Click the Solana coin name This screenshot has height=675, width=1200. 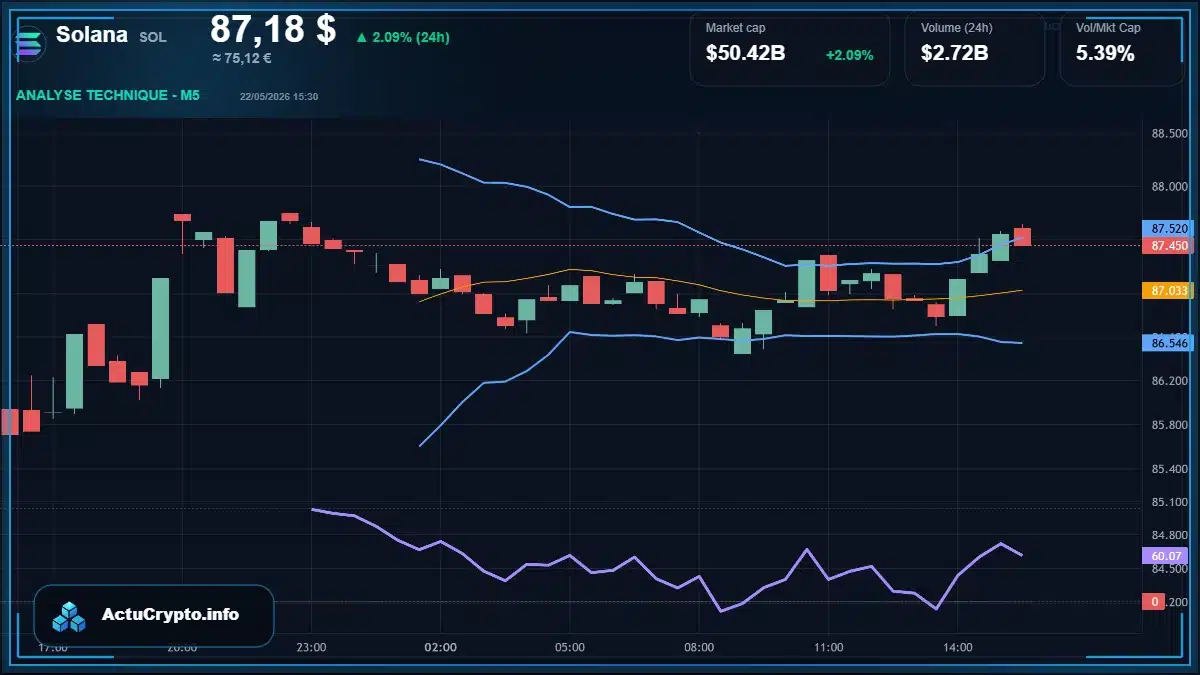click(92, 35)
